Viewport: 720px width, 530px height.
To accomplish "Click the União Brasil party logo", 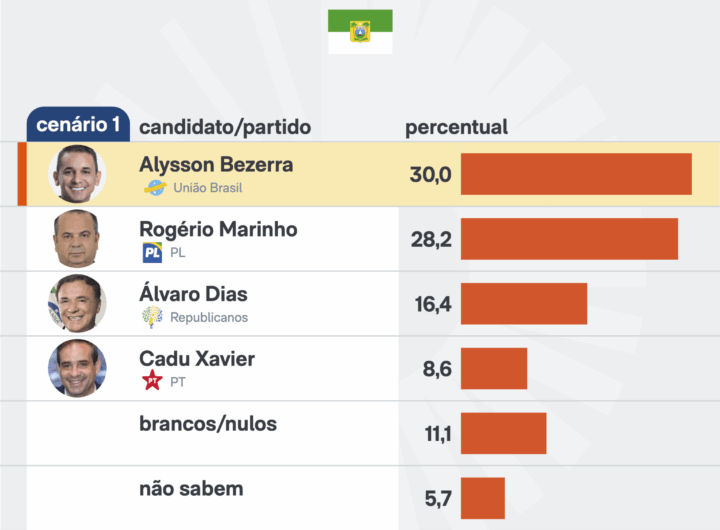I will [x=154, y=188].
